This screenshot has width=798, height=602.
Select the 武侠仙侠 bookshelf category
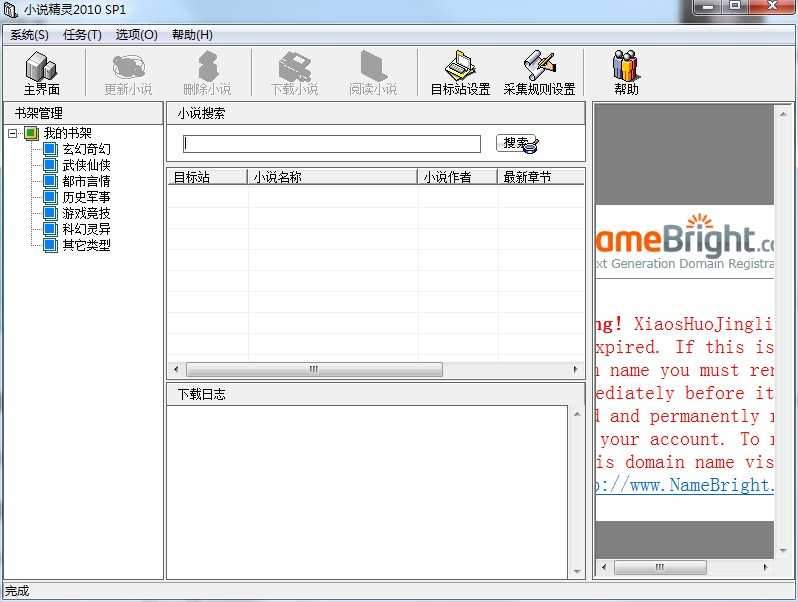click(x=86, y=165)
